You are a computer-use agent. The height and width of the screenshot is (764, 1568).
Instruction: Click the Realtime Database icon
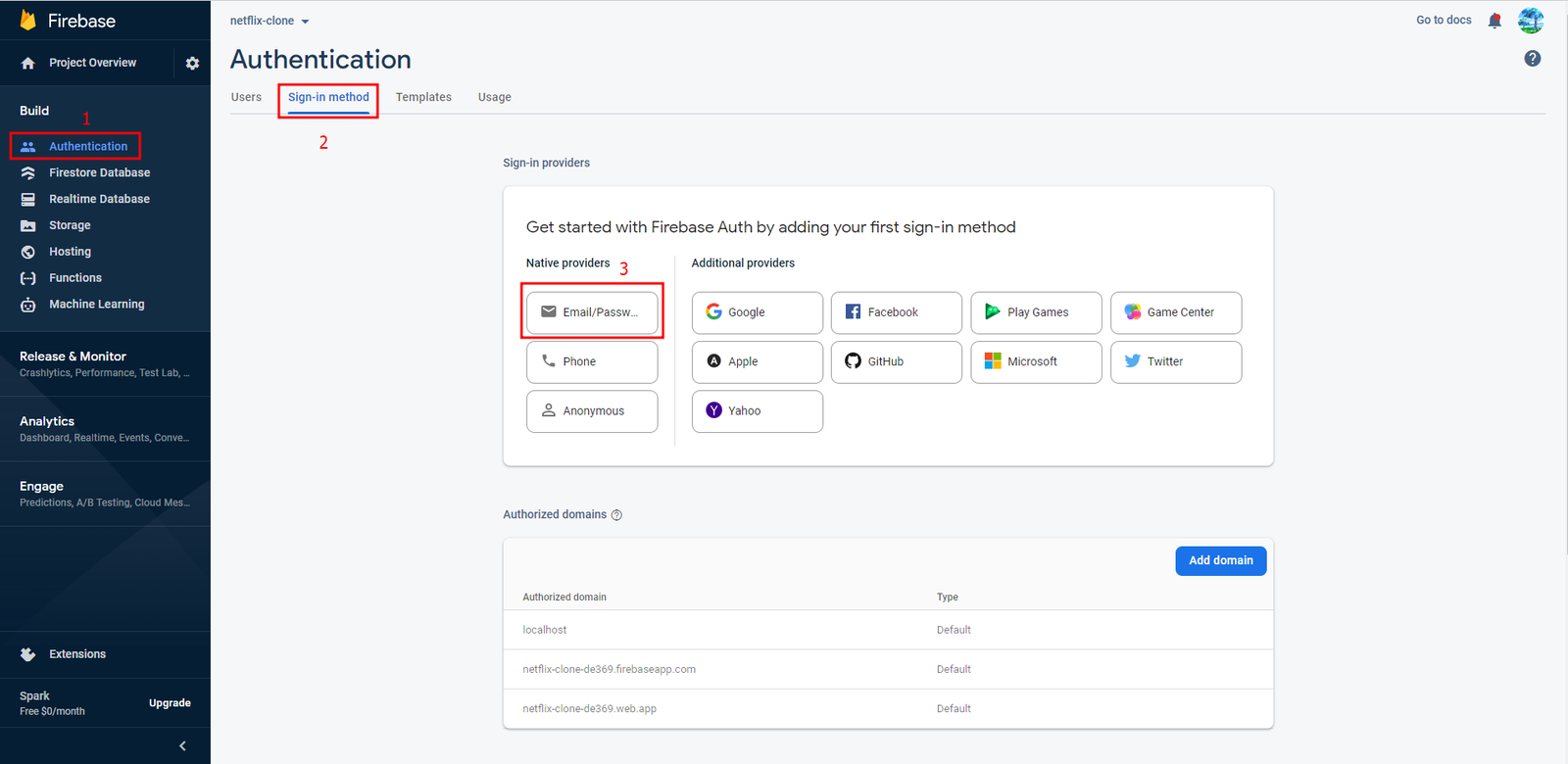(27, 199)
